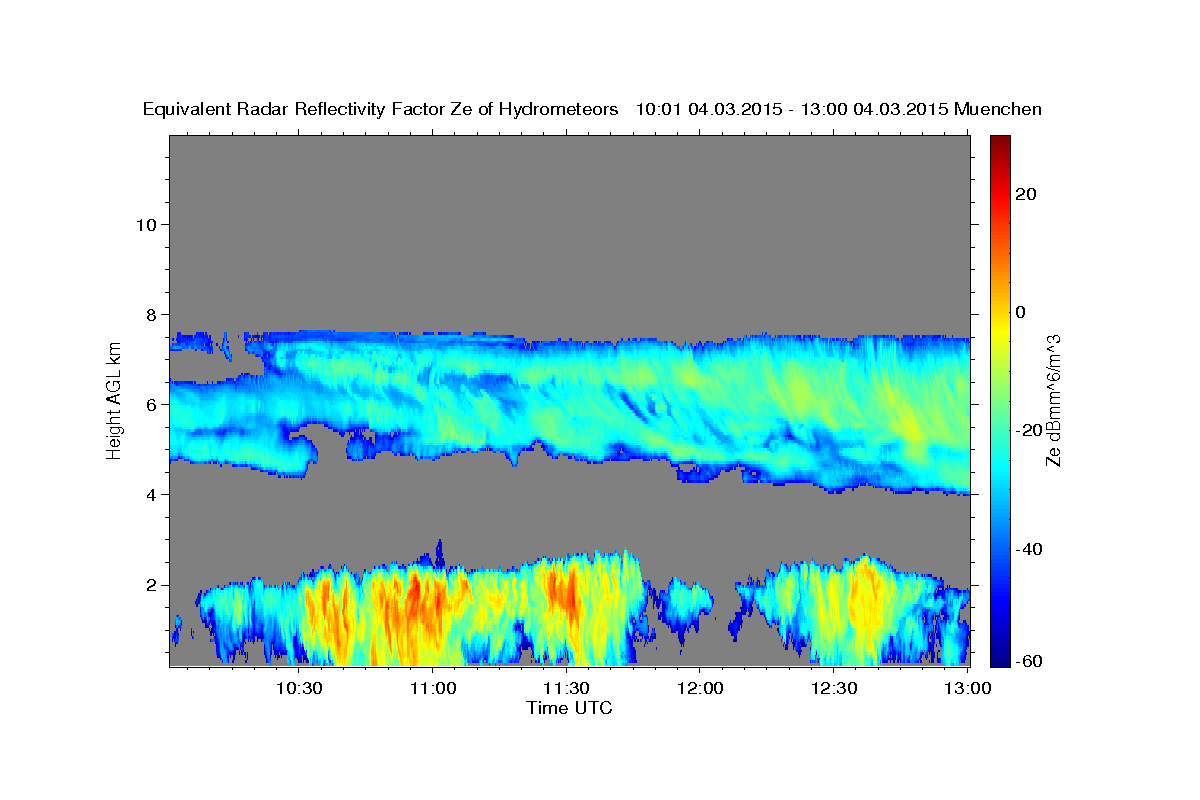This screenshot has height=800, width=1200.
Task: Click the 13:00 time tick label
Action: click(x=968, y=688)
